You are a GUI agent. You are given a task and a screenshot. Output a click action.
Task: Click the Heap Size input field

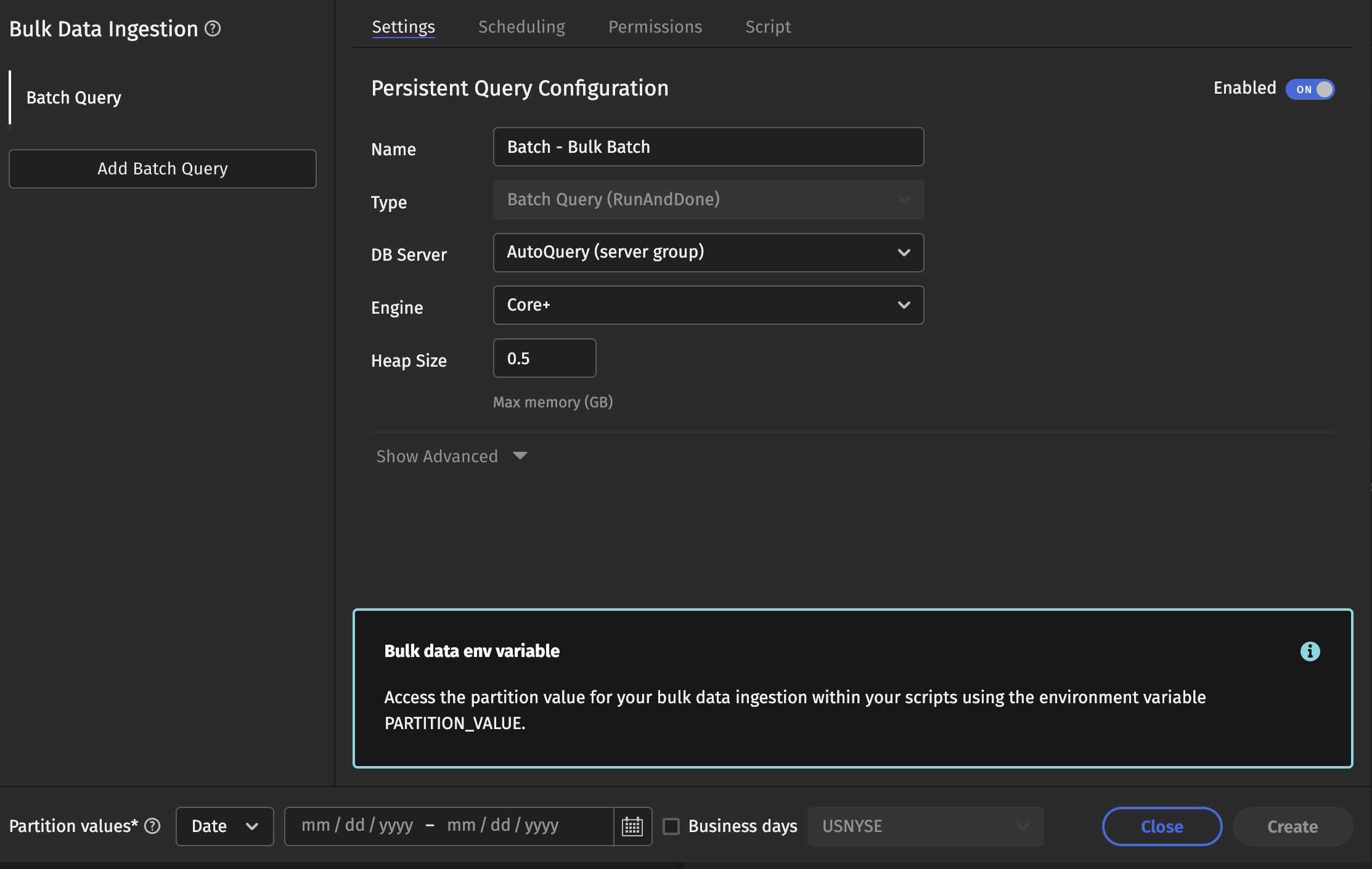click(x=544, y=358)
